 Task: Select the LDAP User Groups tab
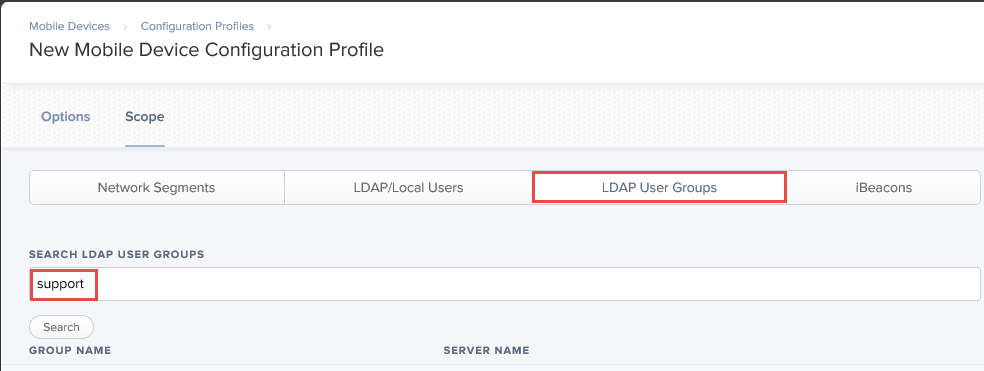coord(659,188)
